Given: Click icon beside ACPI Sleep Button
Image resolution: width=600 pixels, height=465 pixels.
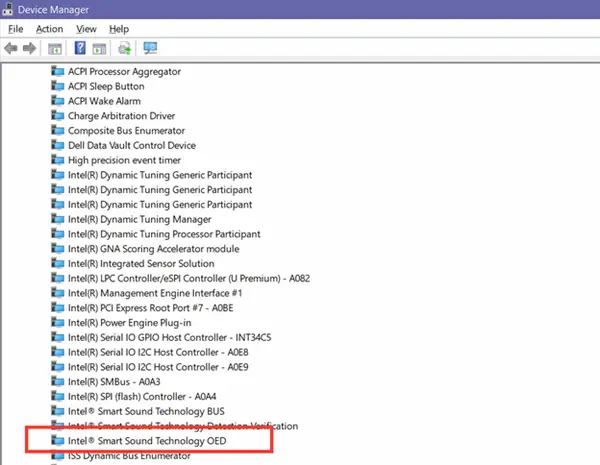Looking at the screenshot, I should tap(58, 86).
